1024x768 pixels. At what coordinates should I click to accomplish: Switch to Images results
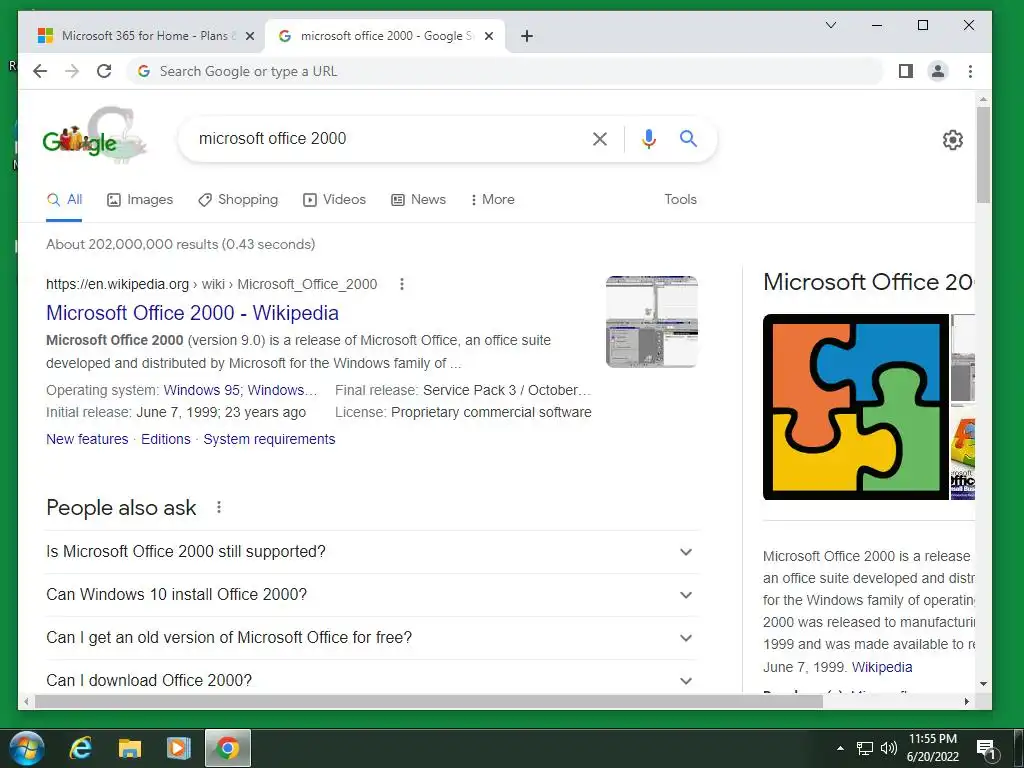tap(140, 200)
